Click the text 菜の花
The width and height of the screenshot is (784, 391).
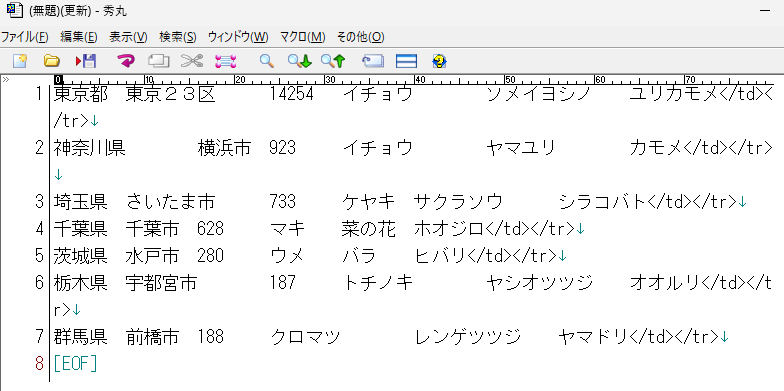point(369,229)
